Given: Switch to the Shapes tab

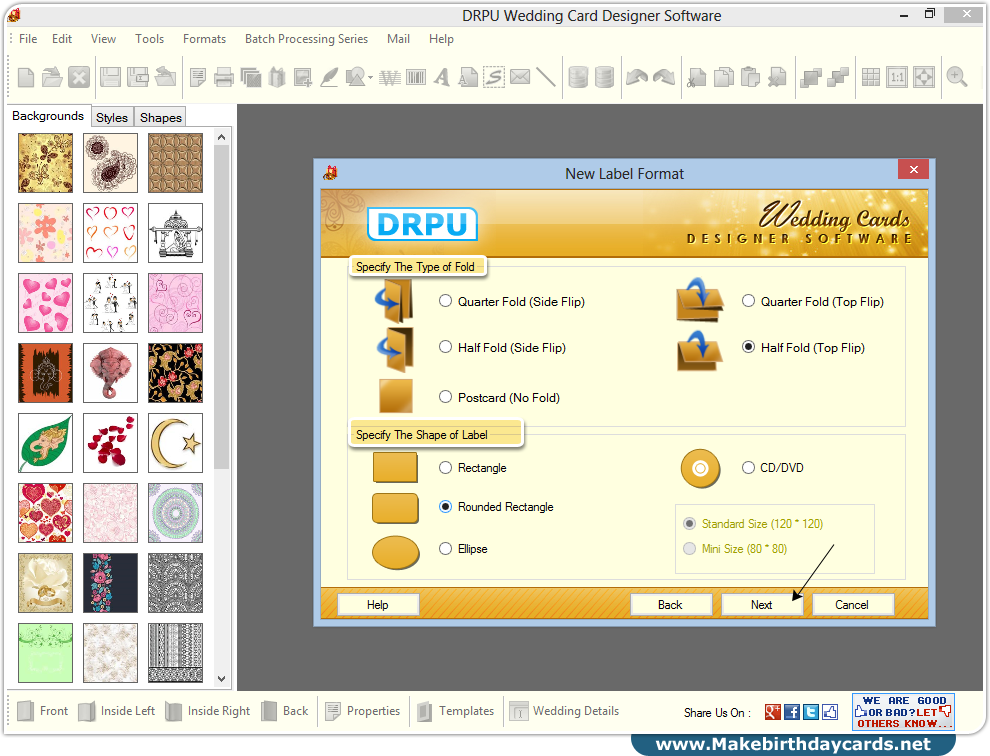Looking at the screenshot, I should (x=160, y=116).
